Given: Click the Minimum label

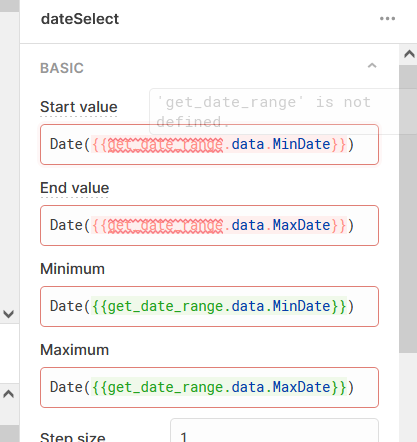Looking at the screenshot, I should click(x=72, y=269).
